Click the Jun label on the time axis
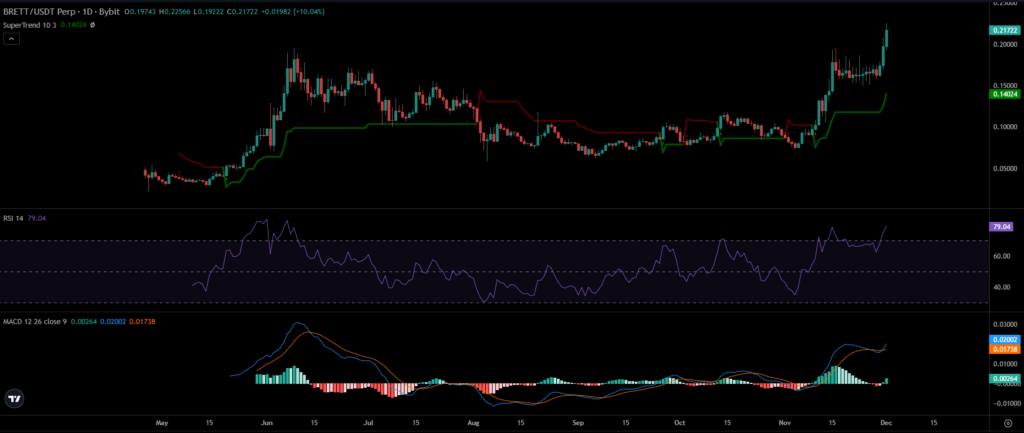The height and width of the screenshot is (433, 1024). [x=268, y=423]
